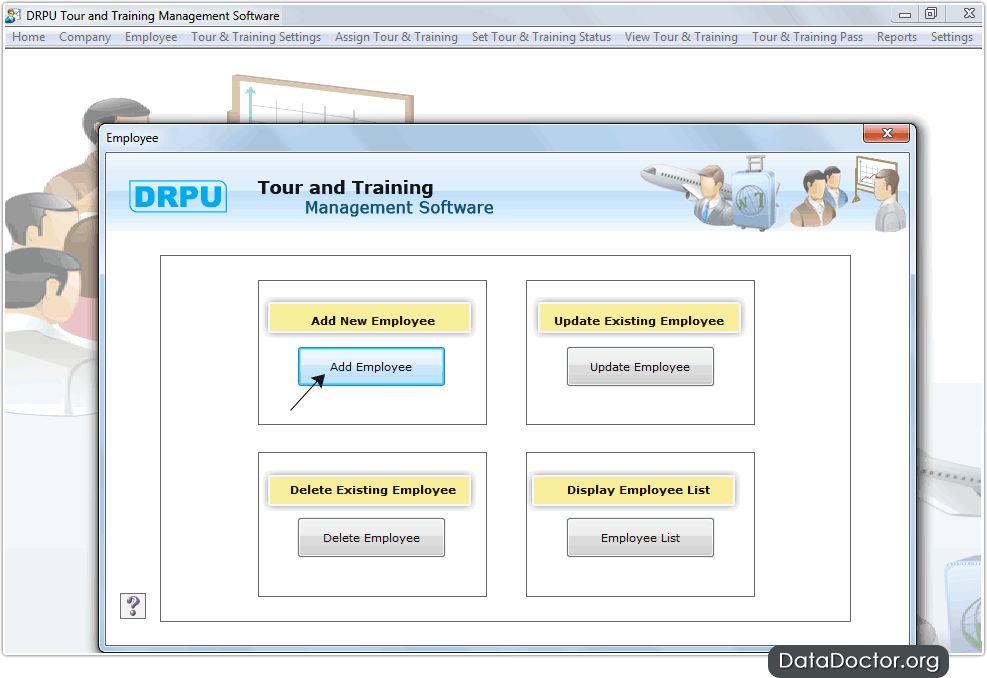Screen dimensions: 987x678
Task: Open Tour & Training Settings menu
Action: [256, 37]
